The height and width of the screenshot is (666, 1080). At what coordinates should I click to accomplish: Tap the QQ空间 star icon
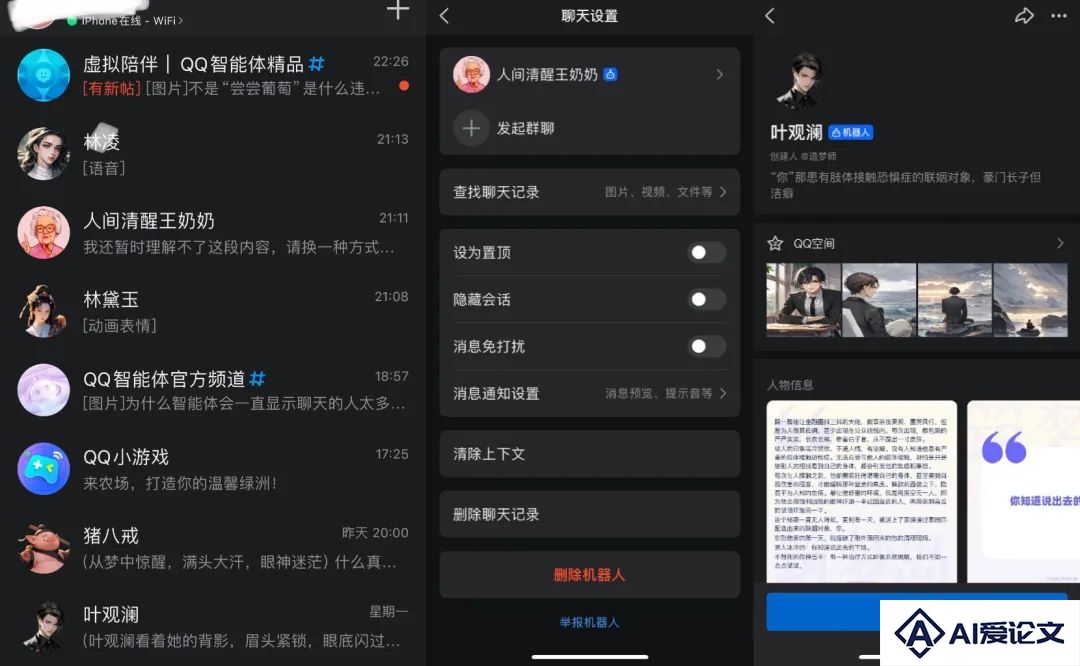[776, 243]
